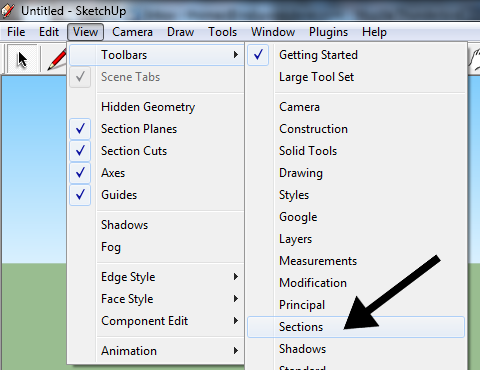The width and height of the screenshot is (480, 370).
Task: Enable the Measurements toolbar
Action: pos(356,261)
